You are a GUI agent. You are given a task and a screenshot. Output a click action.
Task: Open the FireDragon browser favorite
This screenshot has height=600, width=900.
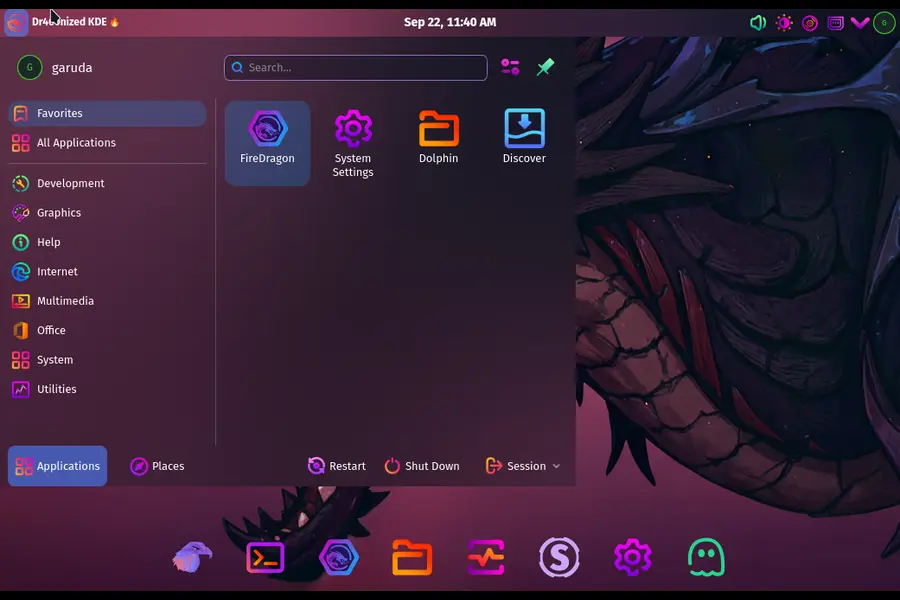coord(267,143)
